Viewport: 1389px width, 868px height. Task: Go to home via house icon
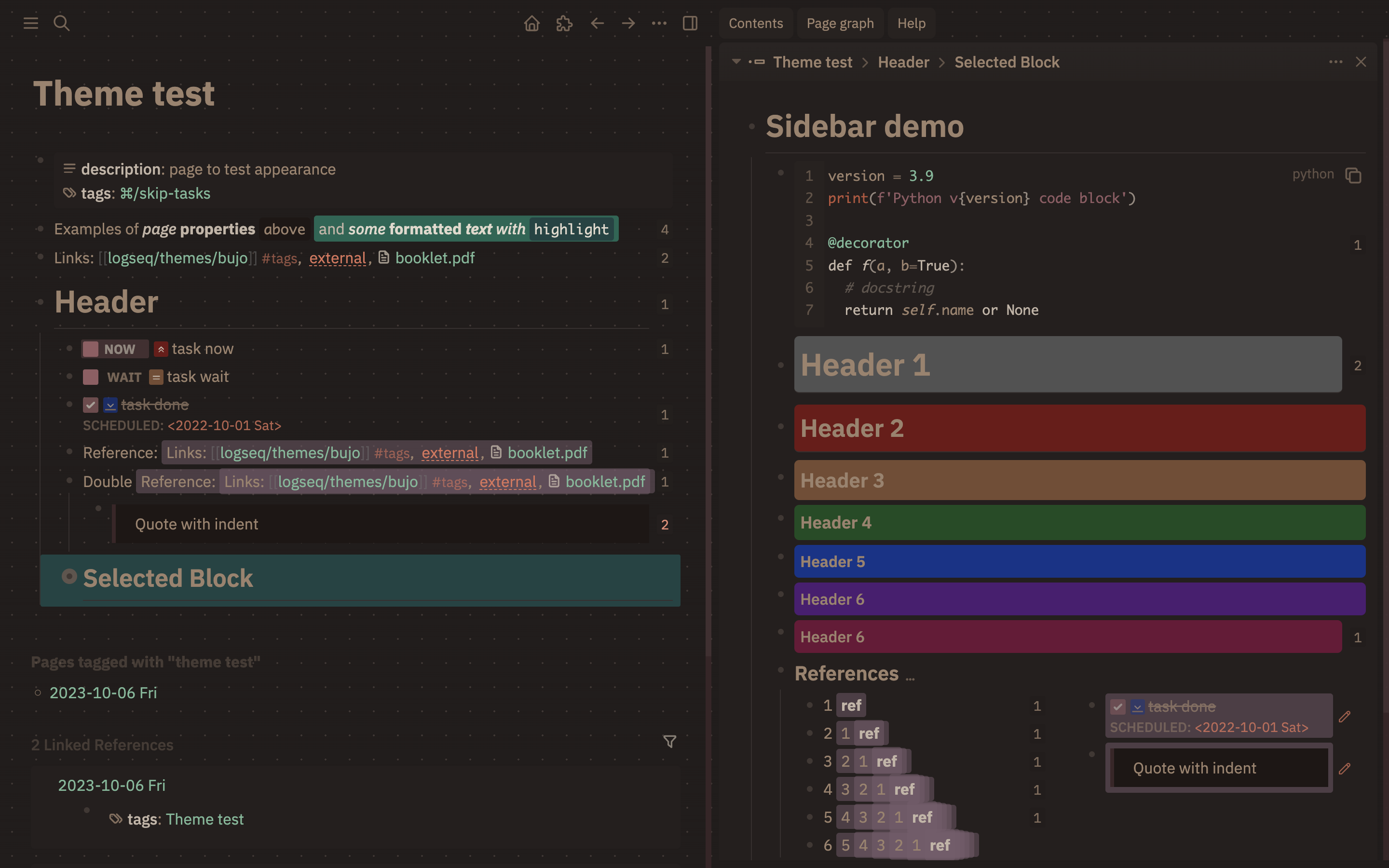[x=531, y=23]
